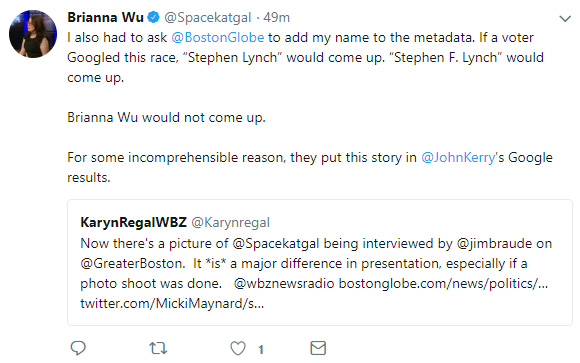The width and height of the screenshot is (580, 363).
Task: Open quoted tweet author KarynRegalWBZ
Action: coord(134,222)
